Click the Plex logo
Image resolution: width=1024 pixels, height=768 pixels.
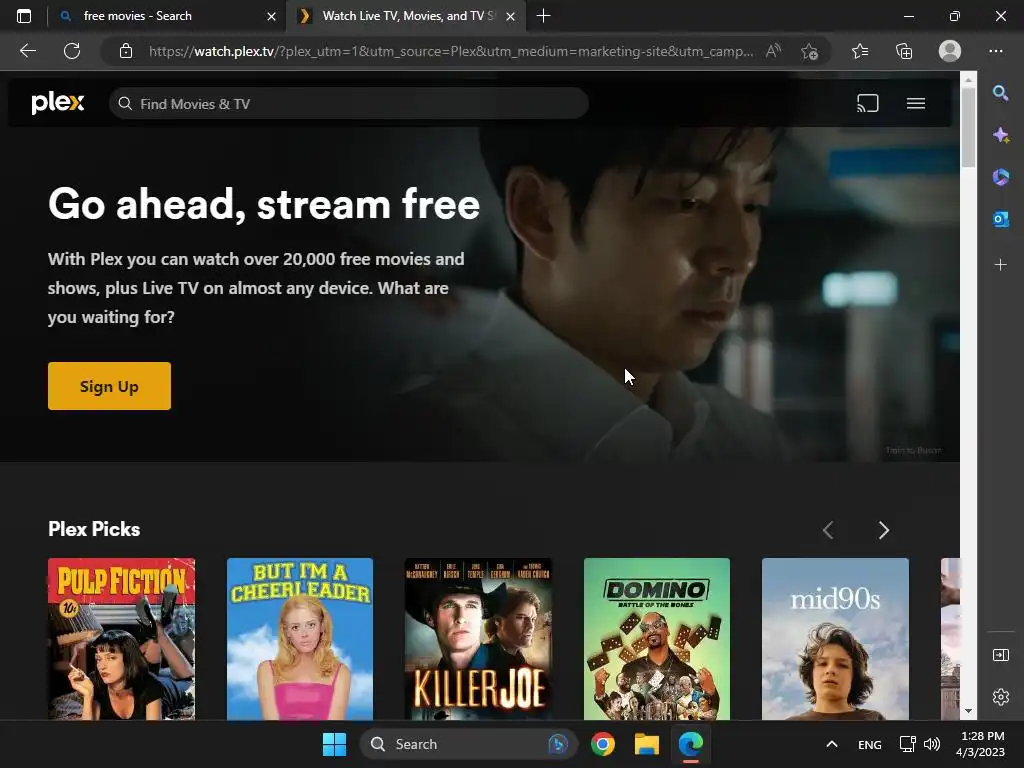coord(57,103)
